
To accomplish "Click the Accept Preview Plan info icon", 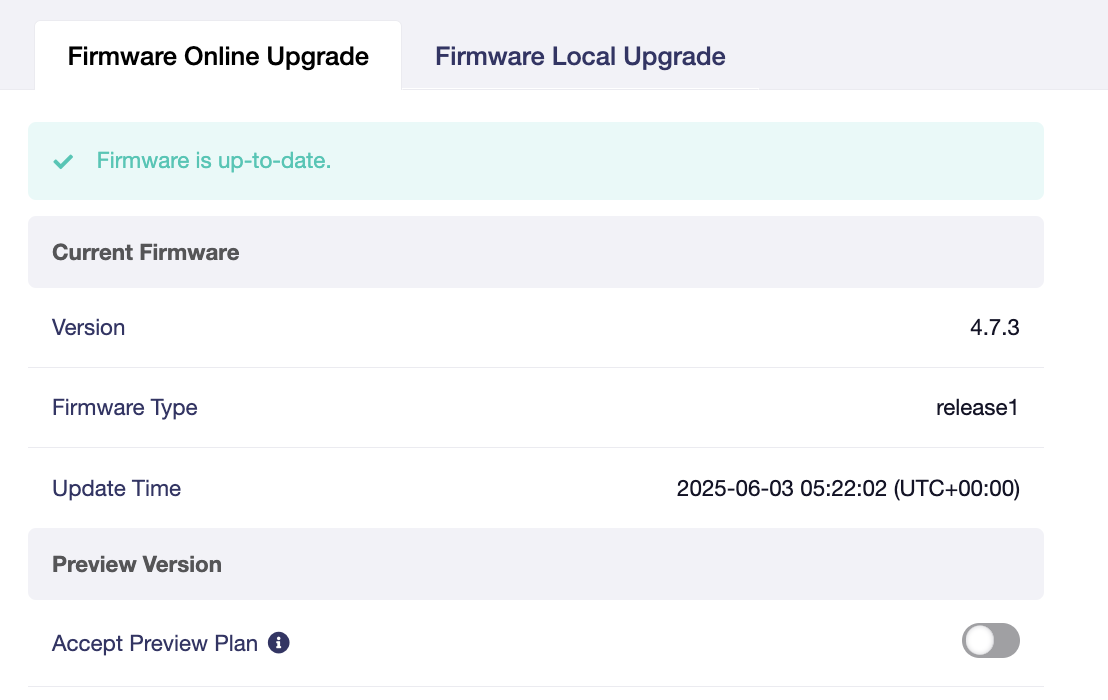I will click(280, 643).
